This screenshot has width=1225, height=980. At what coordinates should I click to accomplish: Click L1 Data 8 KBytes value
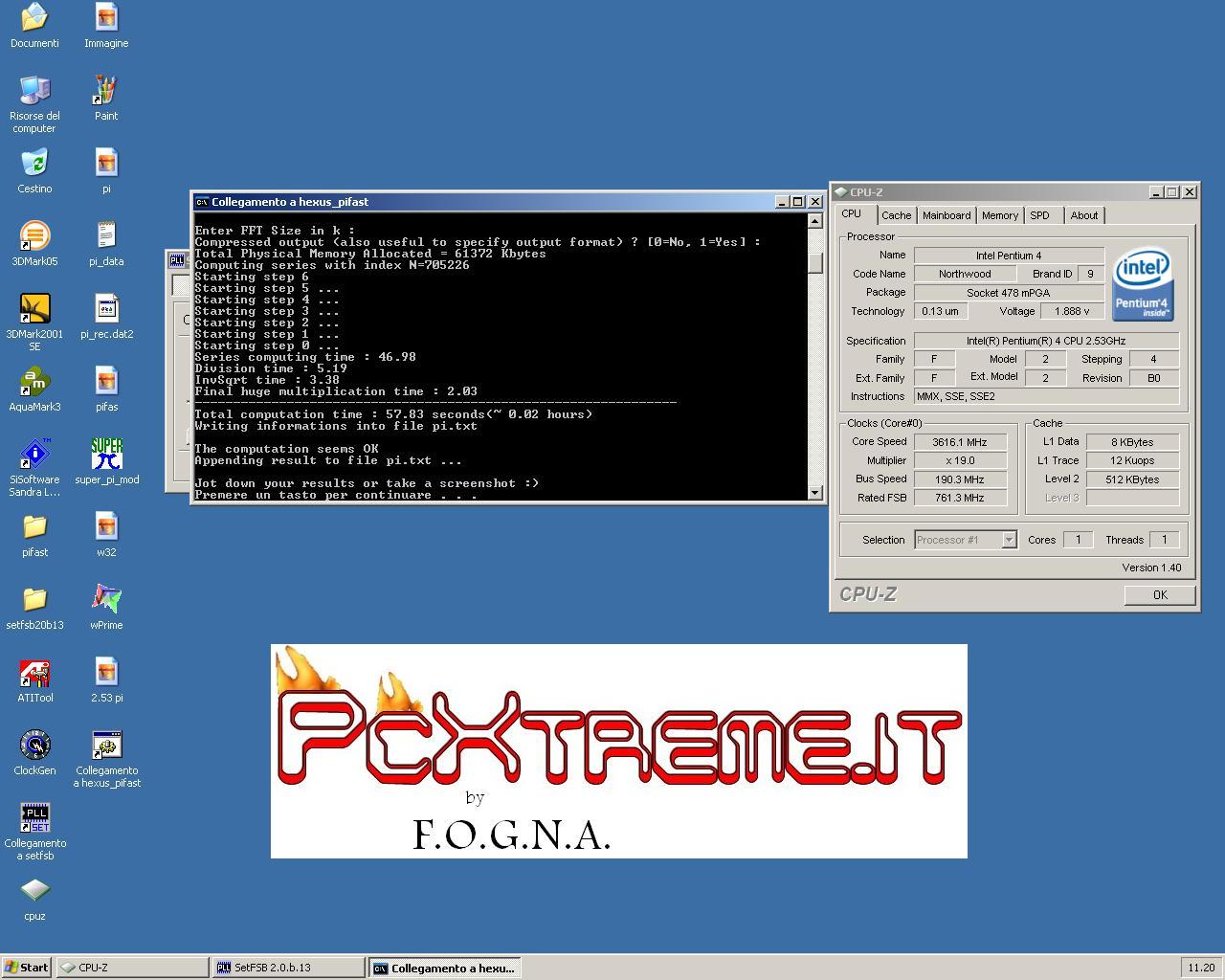1132,442
